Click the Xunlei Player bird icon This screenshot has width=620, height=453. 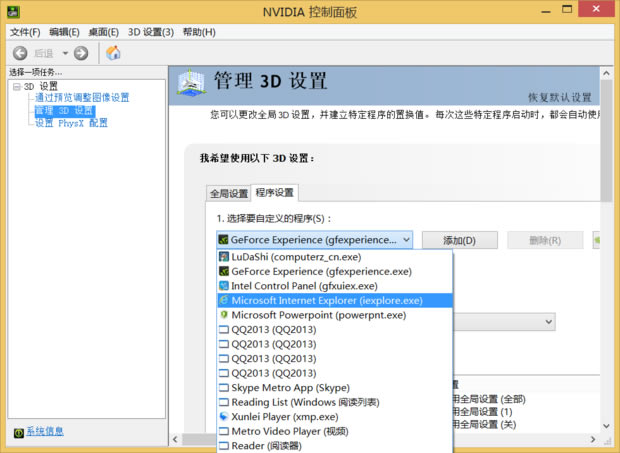(x=224, y=417)
